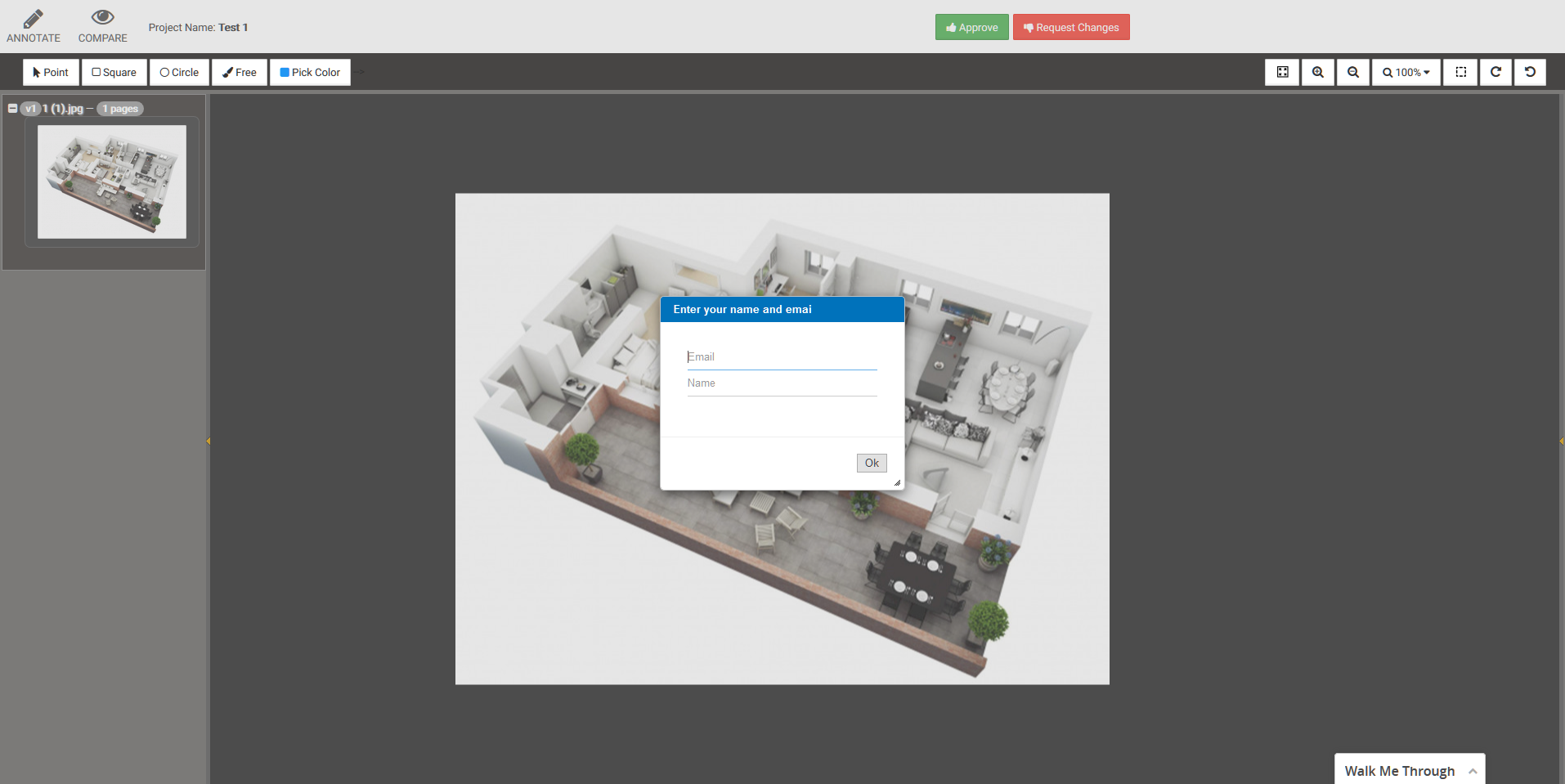Switch to ANNOTATE mode
1565x784 pixels.
click(33, 26)
